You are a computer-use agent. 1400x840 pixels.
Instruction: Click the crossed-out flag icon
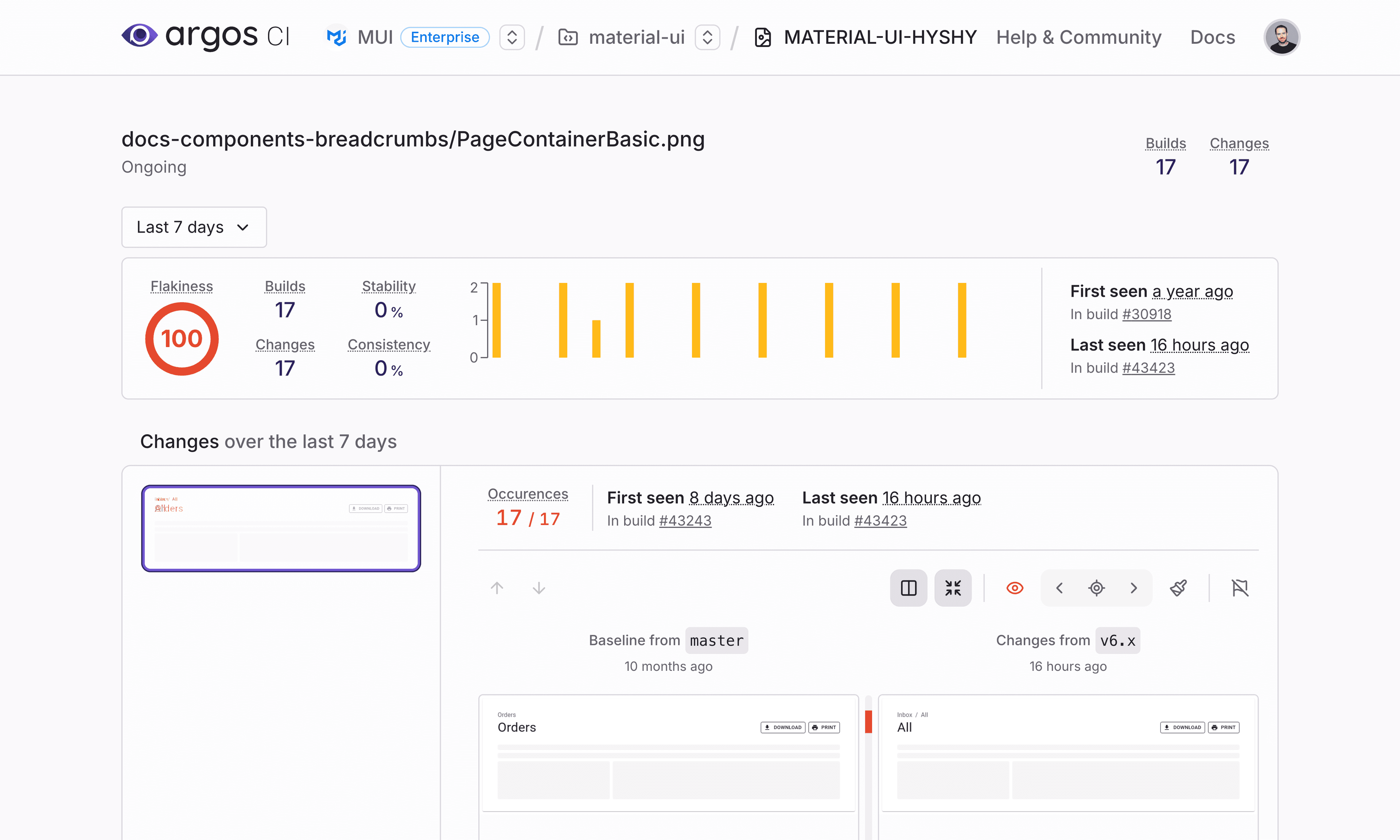point(1239,588)
